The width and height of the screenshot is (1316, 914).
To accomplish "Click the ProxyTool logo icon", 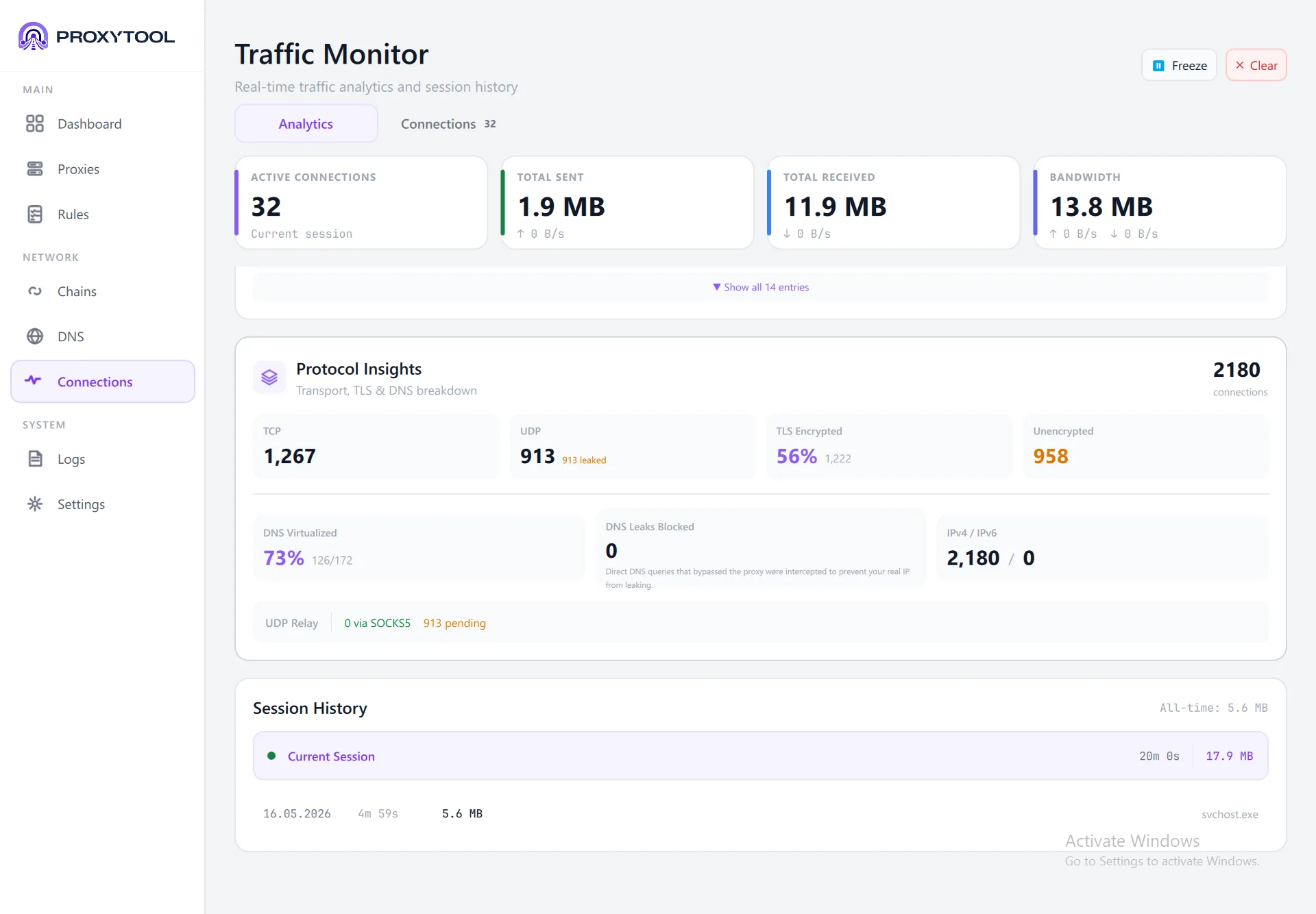I will (33, 36).
